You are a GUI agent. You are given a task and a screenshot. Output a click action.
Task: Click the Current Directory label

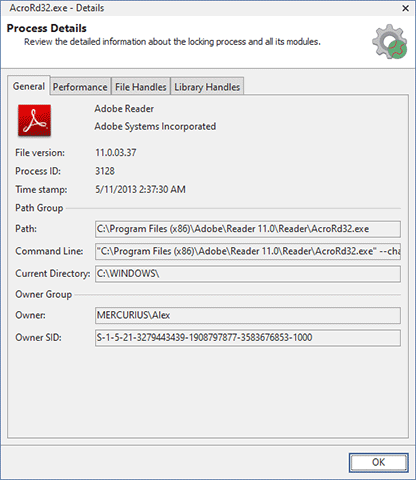(x=53, y=274)
